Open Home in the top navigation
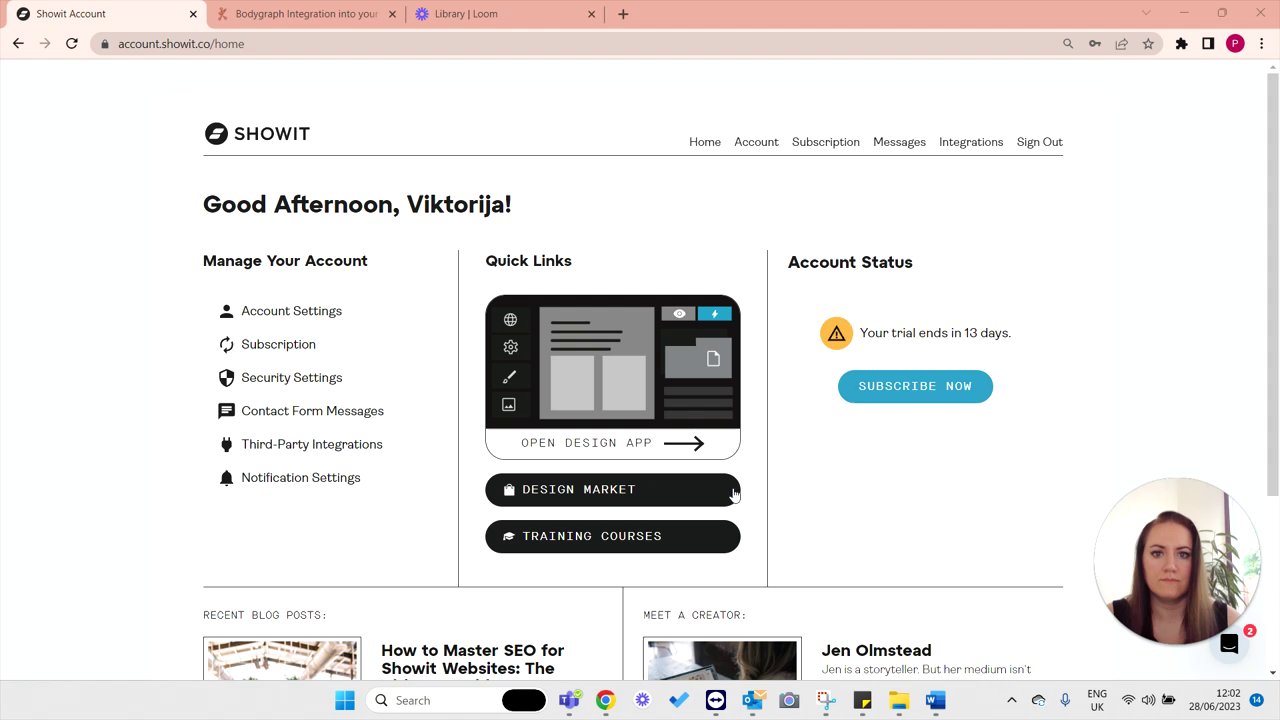Screen dimensions: 1280x720 tap(705, 142)
